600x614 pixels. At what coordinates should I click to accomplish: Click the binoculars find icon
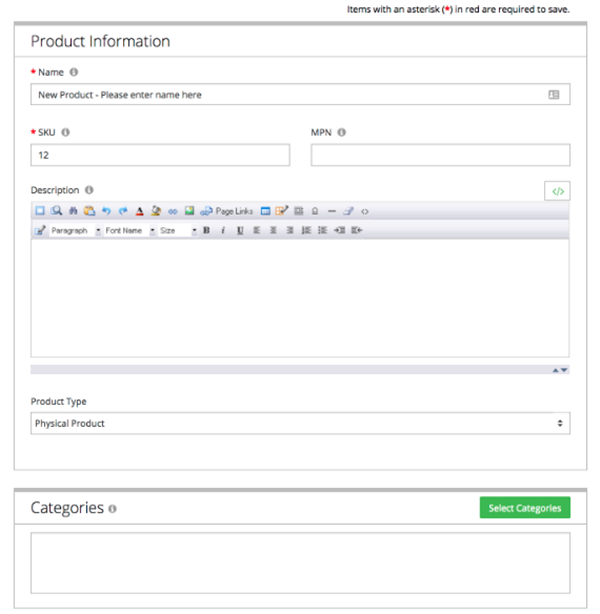point(57,211)
